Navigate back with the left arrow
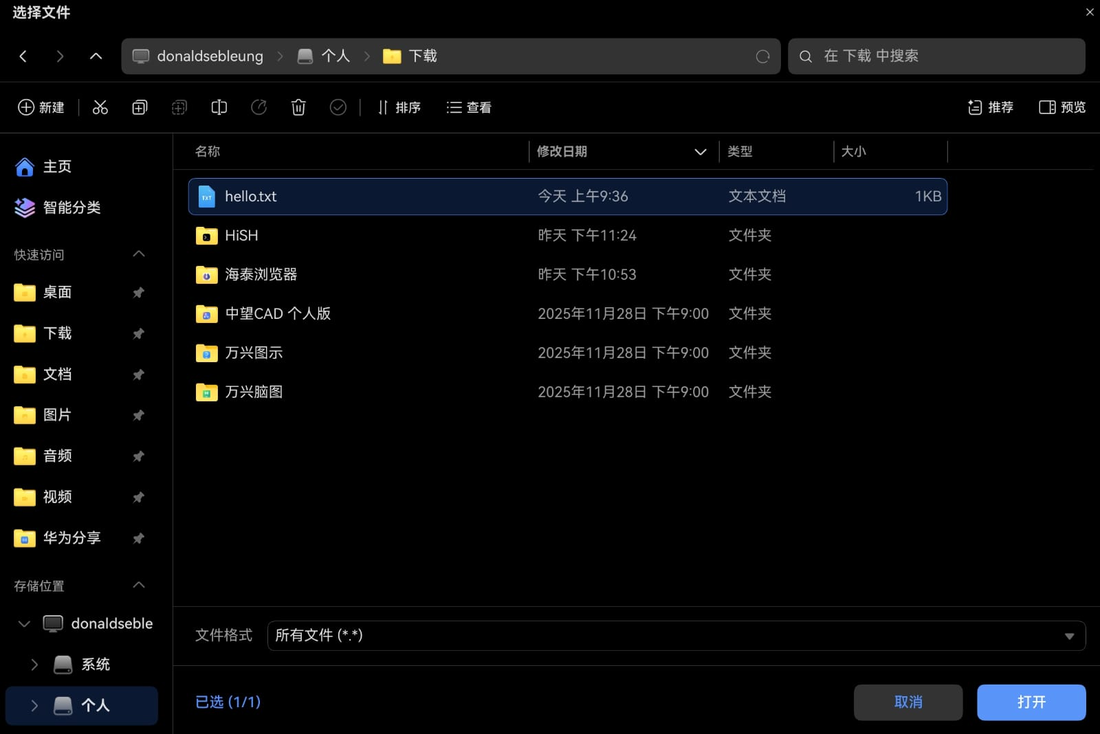 pyautogui.click(x=23, y=56)
